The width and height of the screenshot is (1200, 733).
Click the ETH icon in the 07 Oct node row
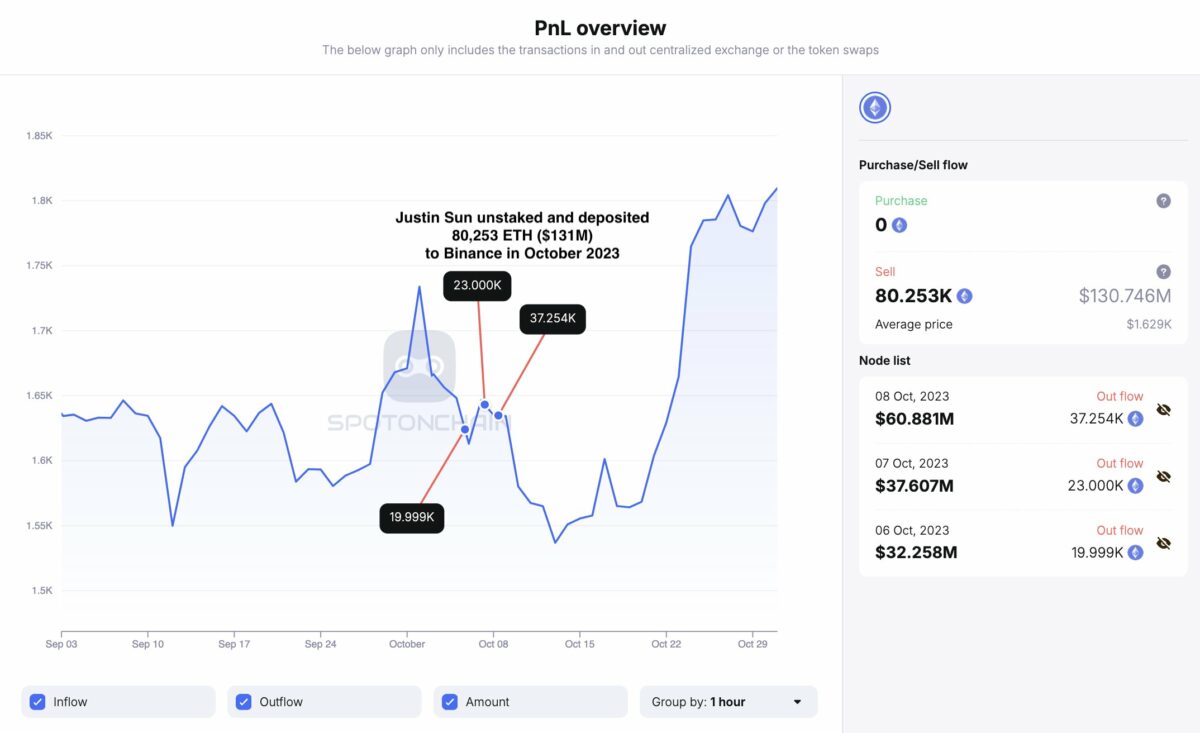(1135, 485)
